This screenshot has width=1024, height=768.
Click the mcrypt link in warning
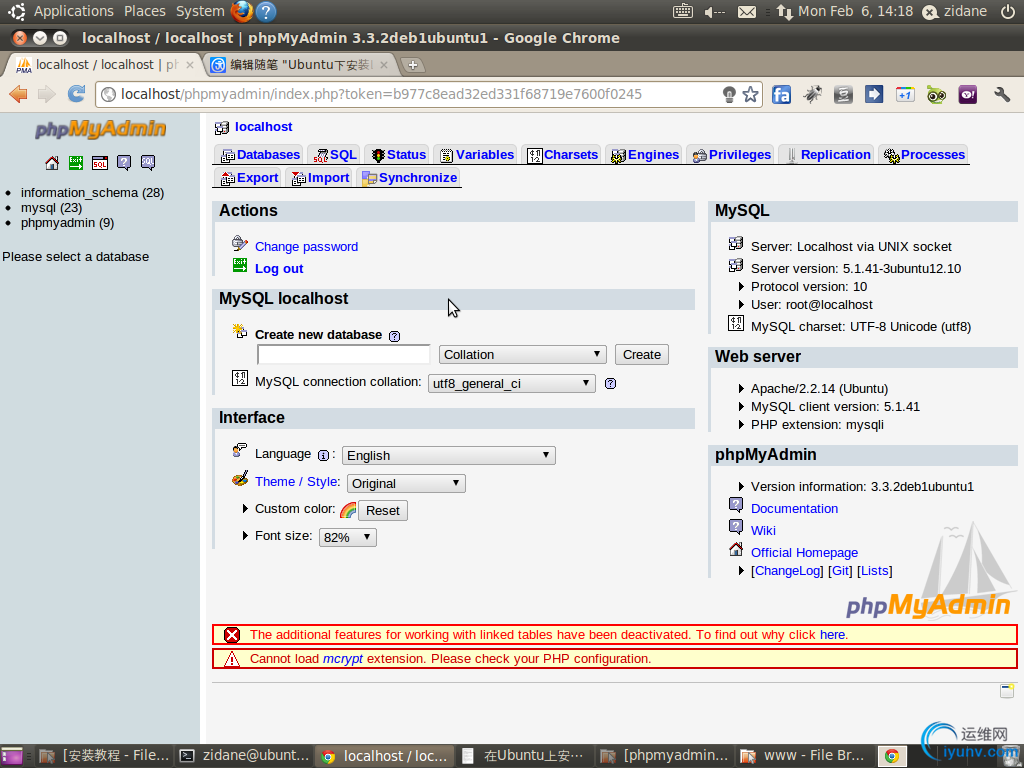click(342, 658)
